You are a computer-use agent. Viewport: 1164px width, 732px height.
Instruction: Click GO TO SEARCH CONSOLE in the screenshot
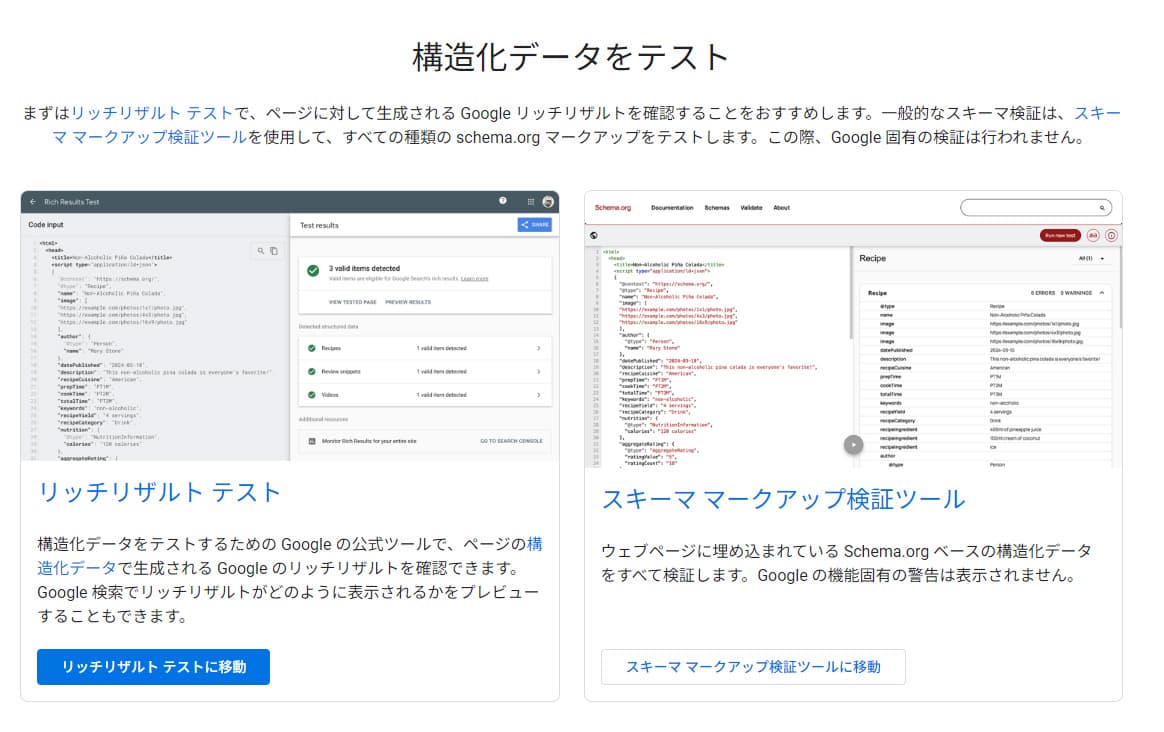tap(511, 441)
